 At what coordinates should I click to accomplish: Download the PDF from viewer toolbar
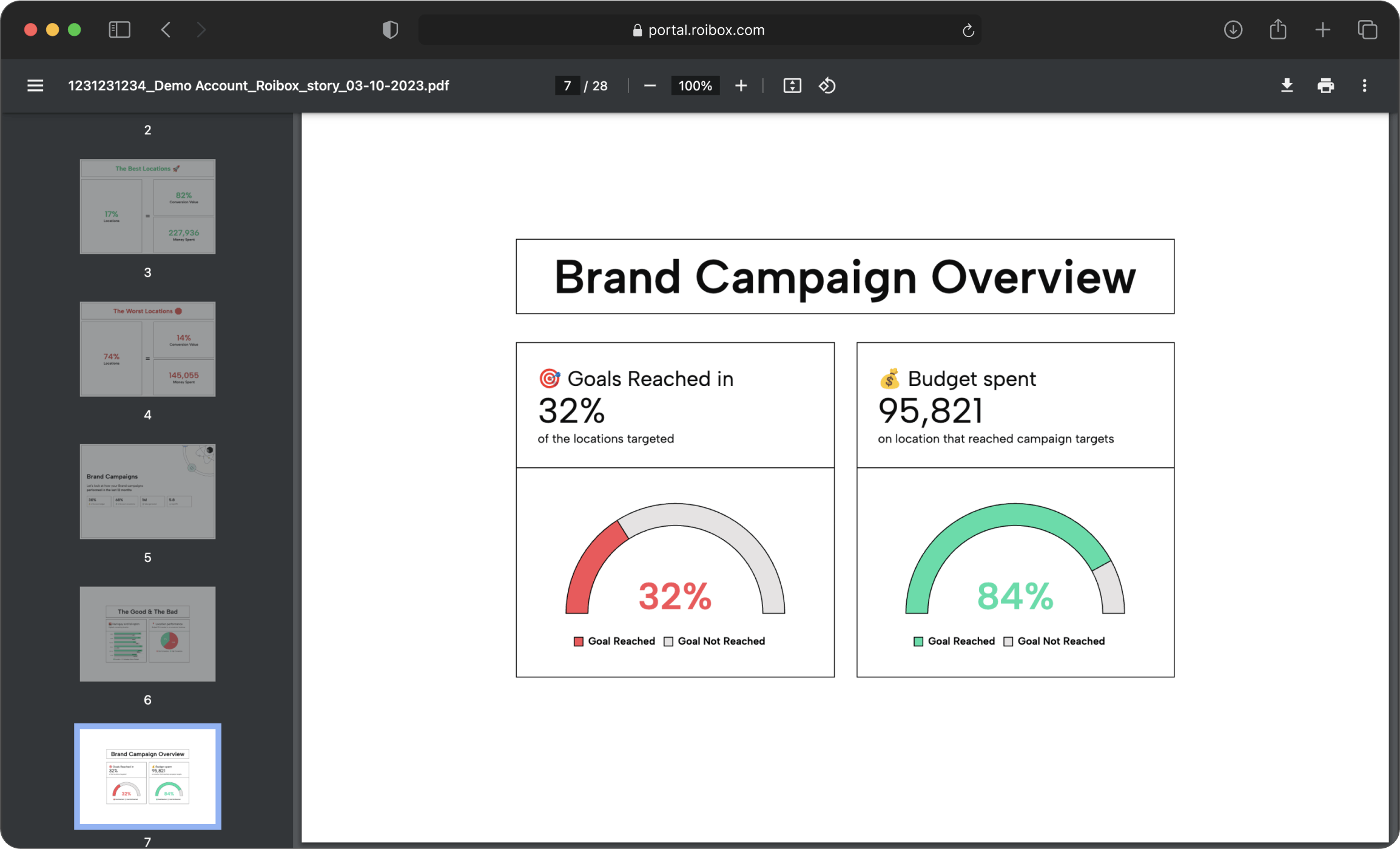pos(1287,86)
